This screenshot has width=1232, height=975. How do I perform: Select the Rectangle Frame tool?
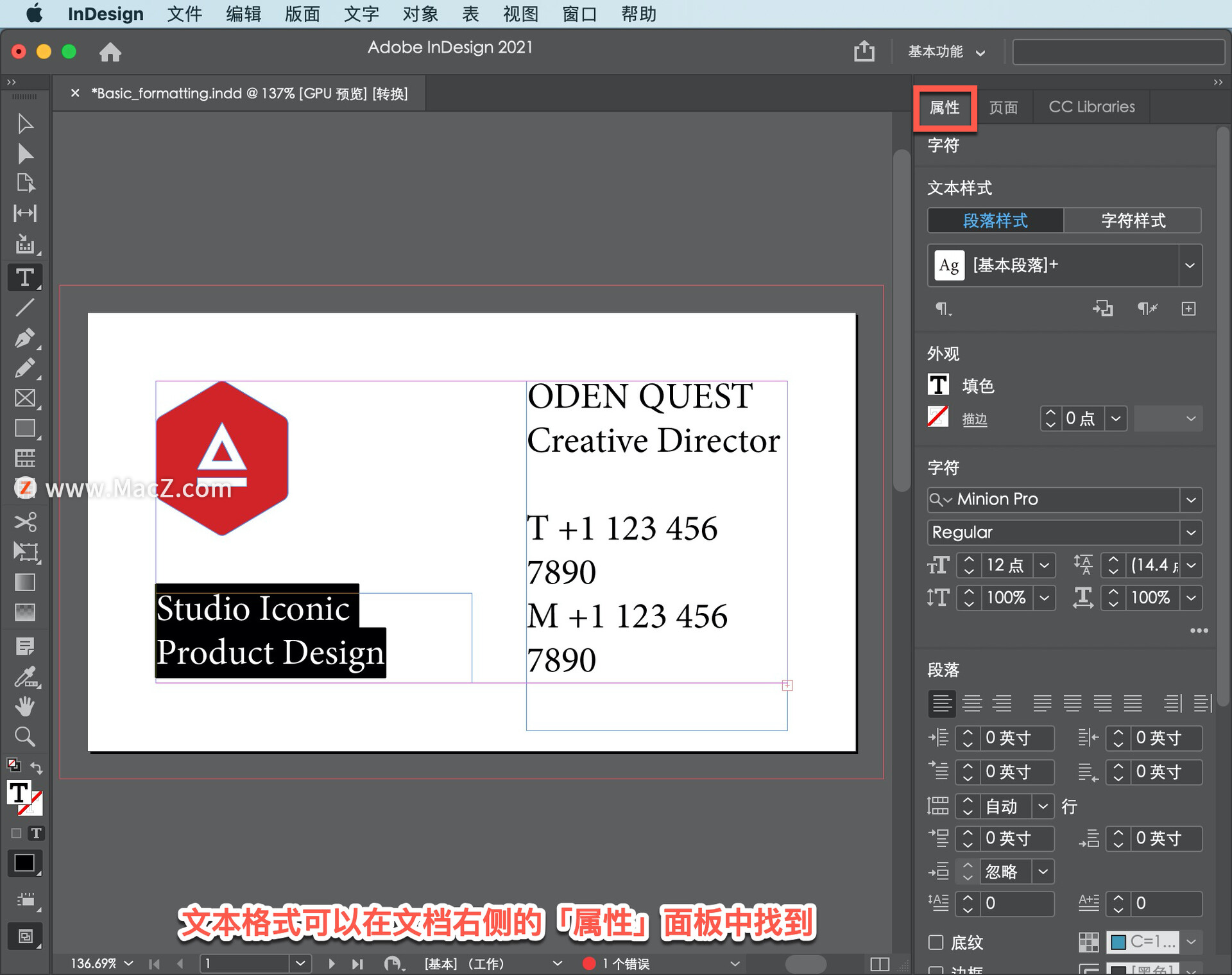[25, 398]
